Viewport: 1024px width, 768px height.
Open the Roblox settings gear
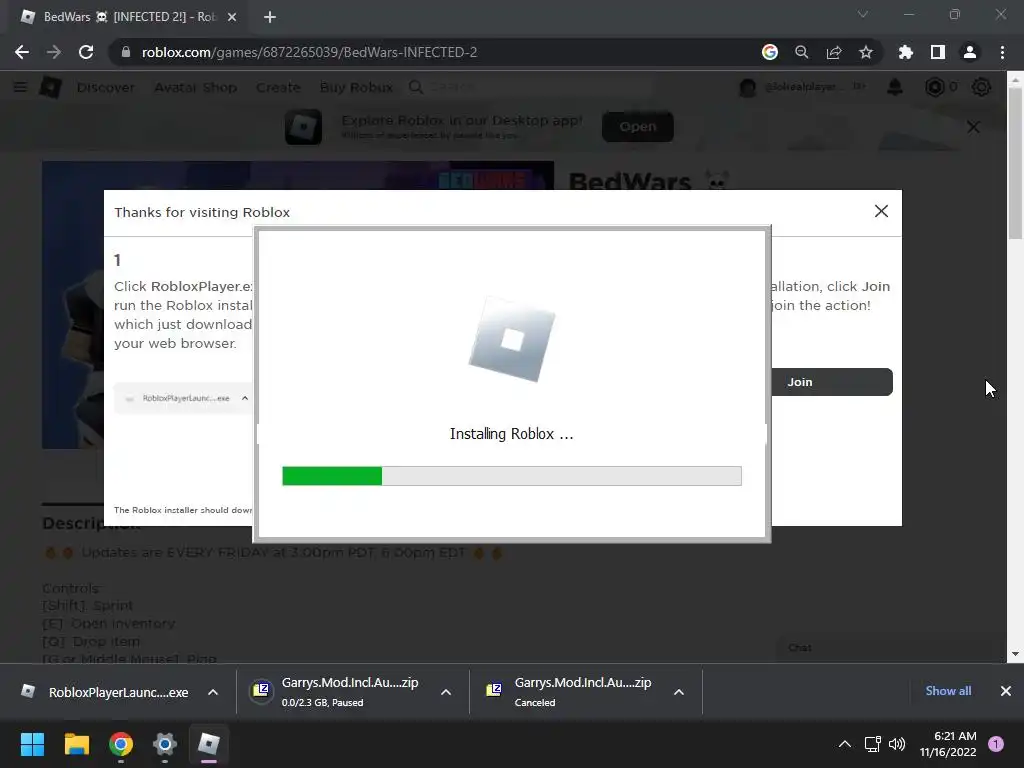click(x=981, y=87)
